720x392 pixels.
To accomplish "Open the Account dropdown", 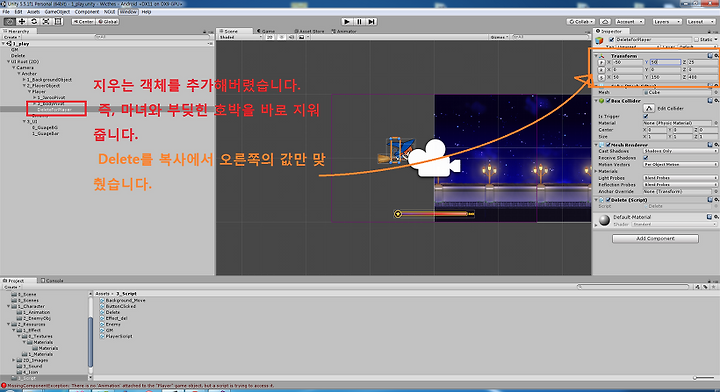I will click(629, 22).
